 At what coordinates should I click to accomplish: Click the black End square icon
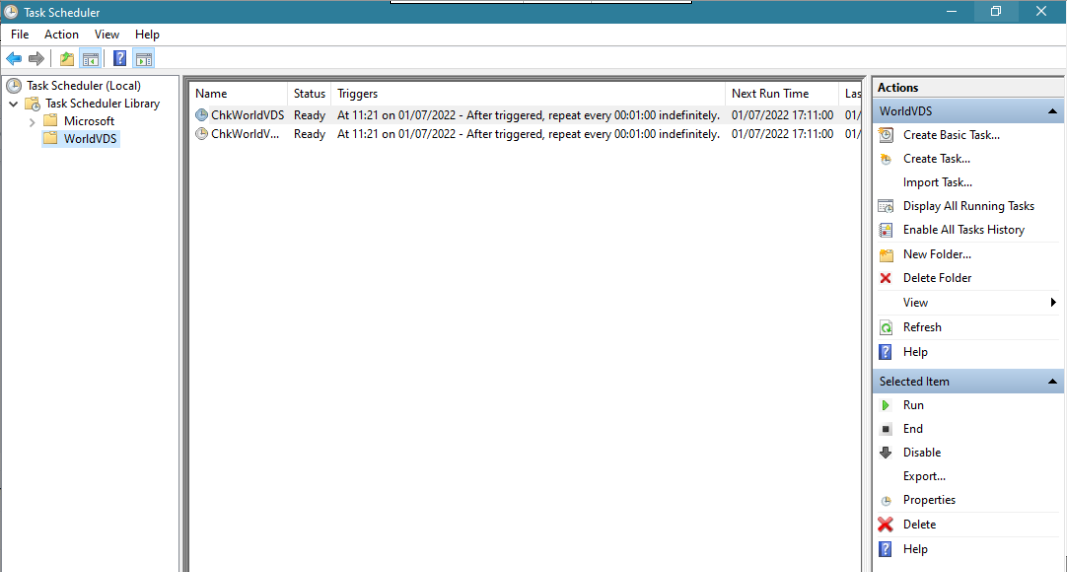point(886,429)
